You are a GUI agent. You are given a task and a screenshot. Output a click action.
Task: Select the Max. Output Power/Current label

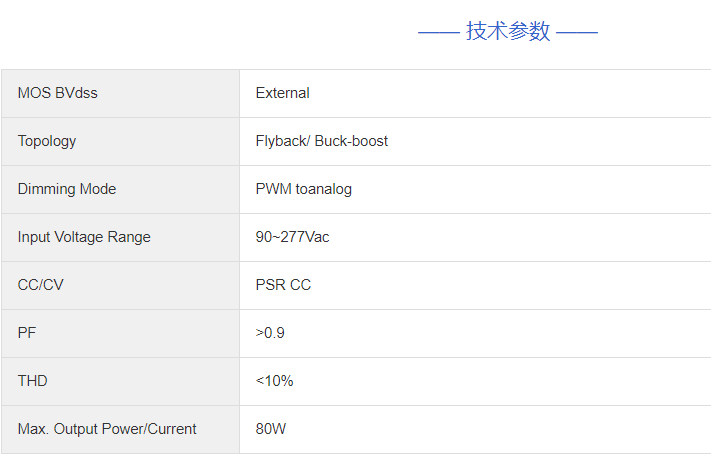[107, 429]
